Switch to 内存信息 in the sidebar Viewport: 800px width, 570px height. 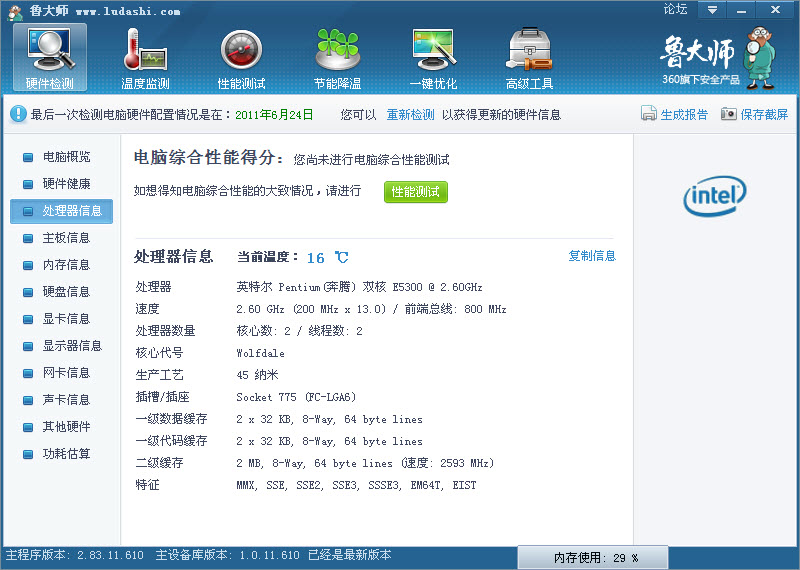[x=66, y=265]
